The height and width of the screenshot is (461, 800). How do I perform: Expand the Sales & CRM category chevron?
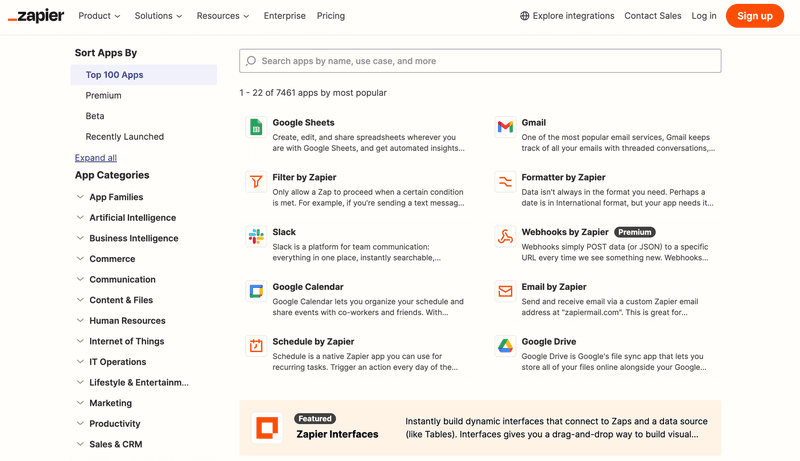click(80, 444)
